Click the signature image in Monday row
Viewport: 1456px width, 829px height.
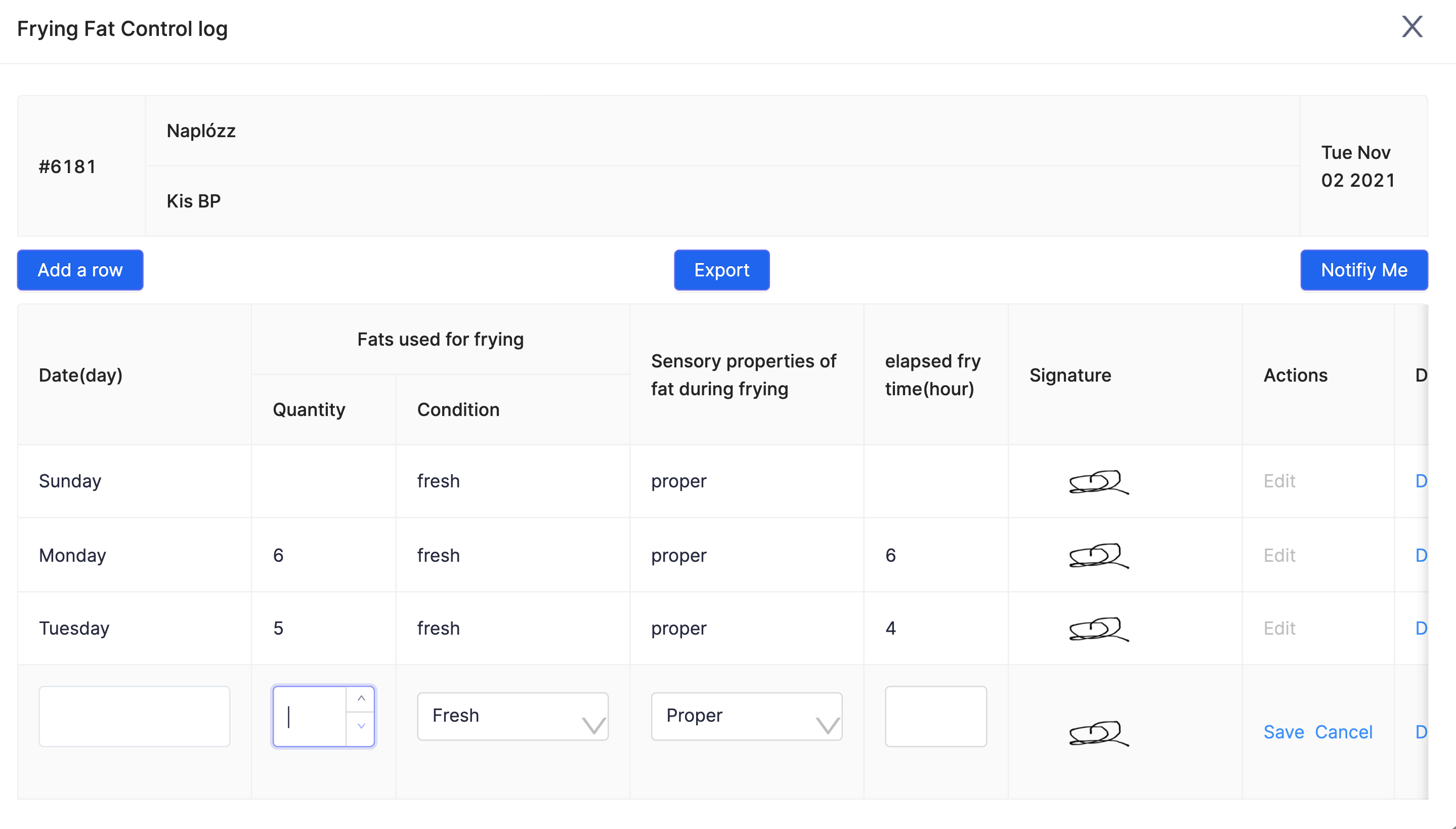pyautogui.click(x=1099, y=556)
